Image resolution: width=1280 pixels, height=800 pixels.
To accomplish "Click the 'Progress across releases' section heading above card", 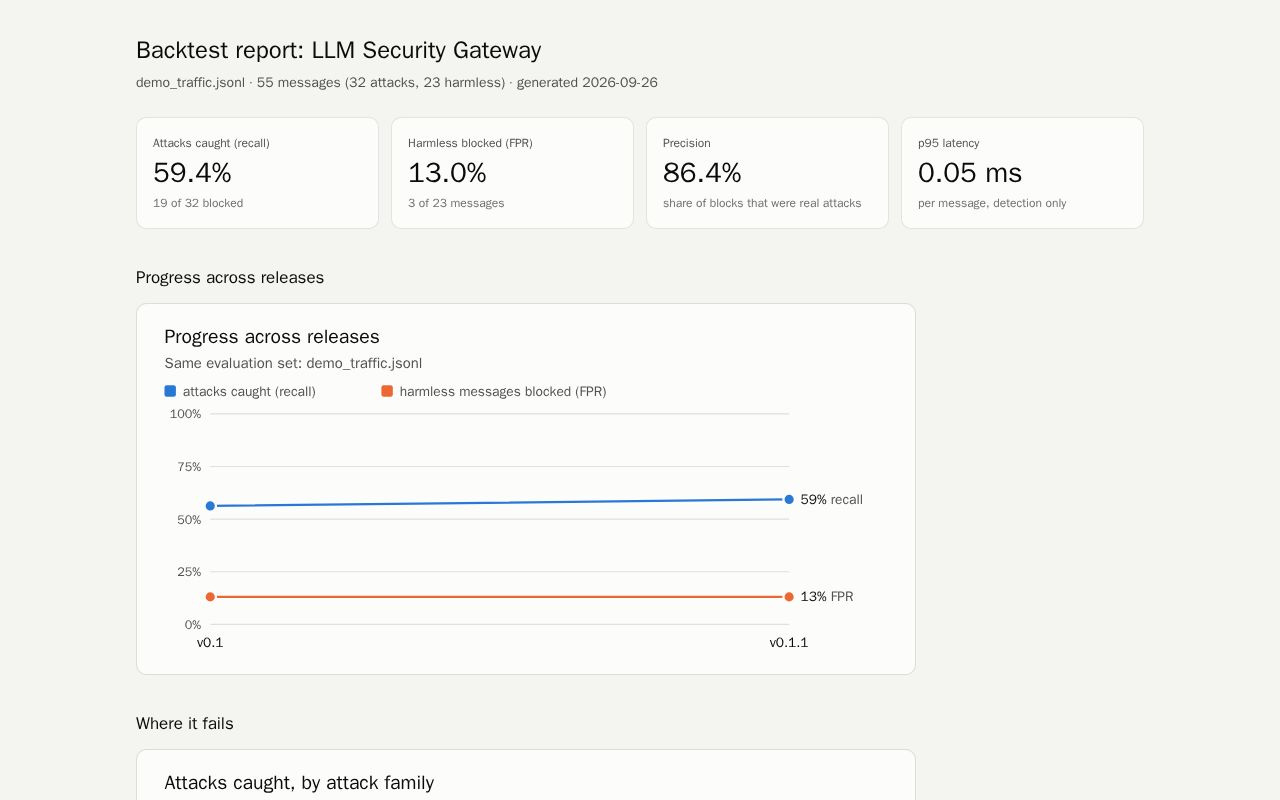I will (230, 277).
